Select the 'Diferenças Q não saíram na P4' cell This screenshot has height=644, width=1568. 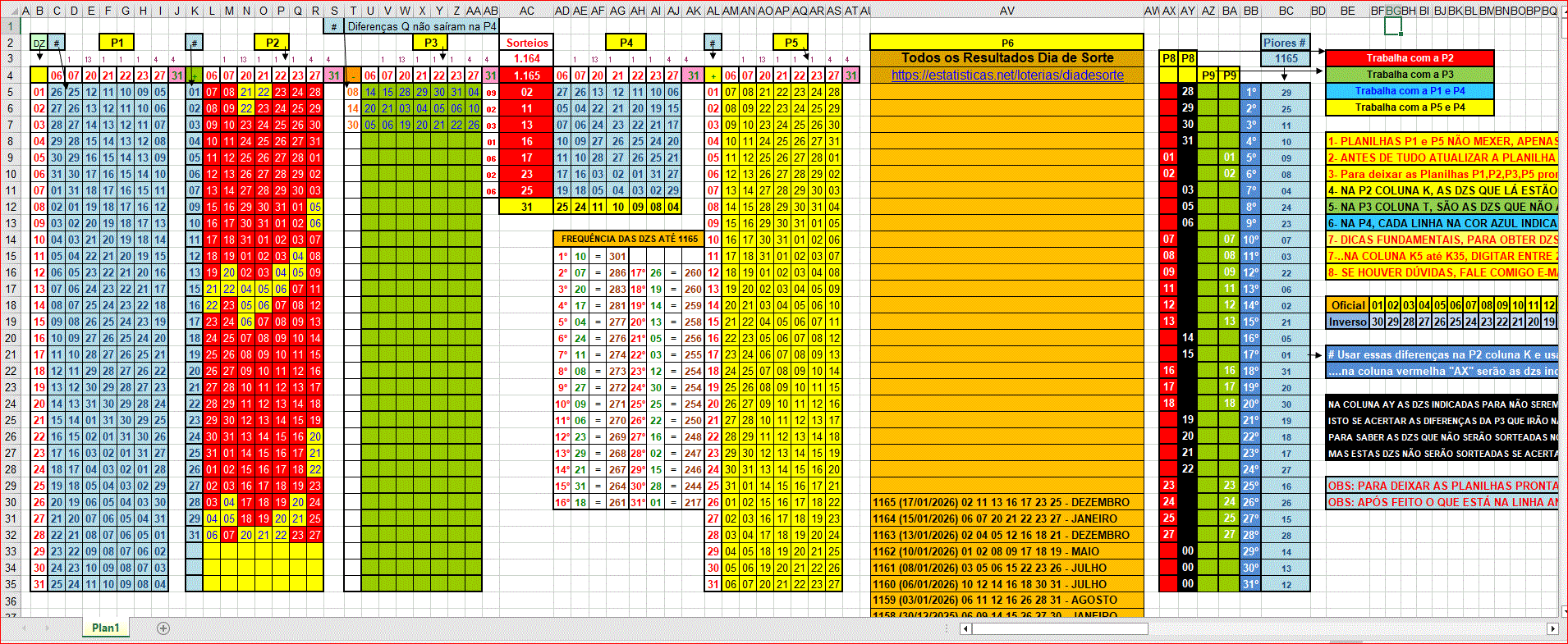coord(422,26)
